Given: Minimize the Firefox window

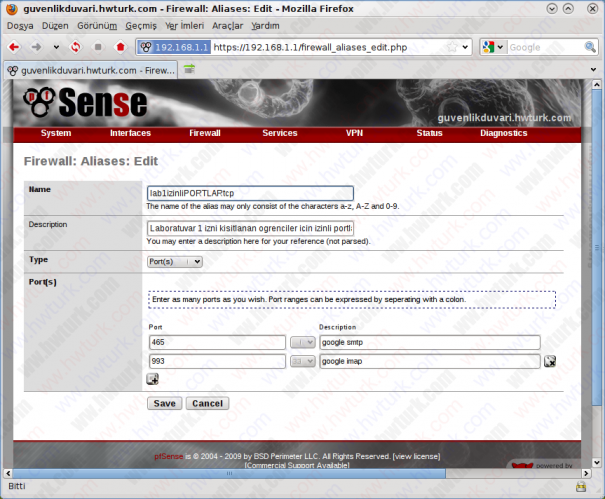Looking at the screenshot, I should coord(553,8).
